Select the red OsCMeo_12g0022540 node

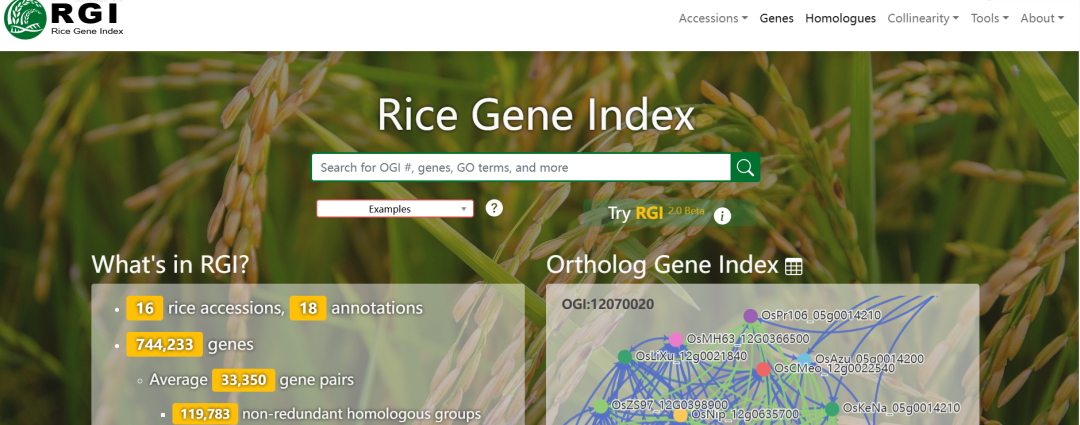coord(763,369)
